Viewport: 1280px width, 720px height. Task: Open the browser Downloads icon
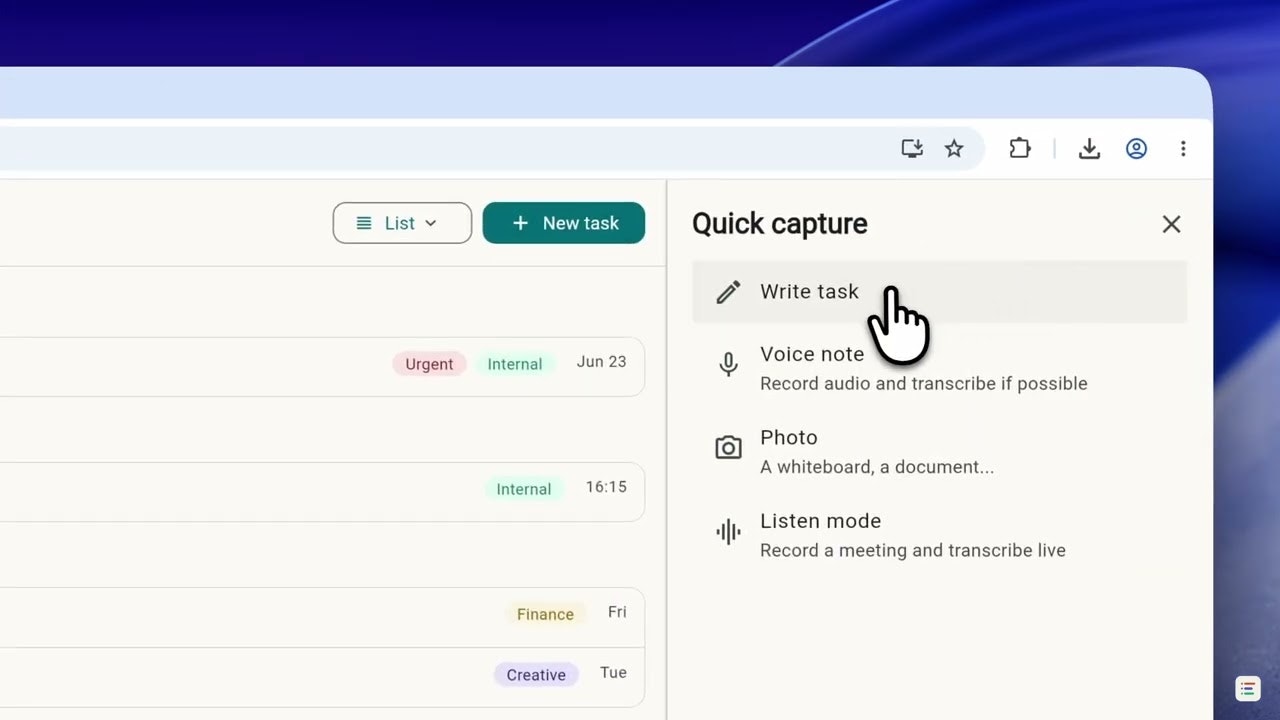click(x=1089, y=149)
